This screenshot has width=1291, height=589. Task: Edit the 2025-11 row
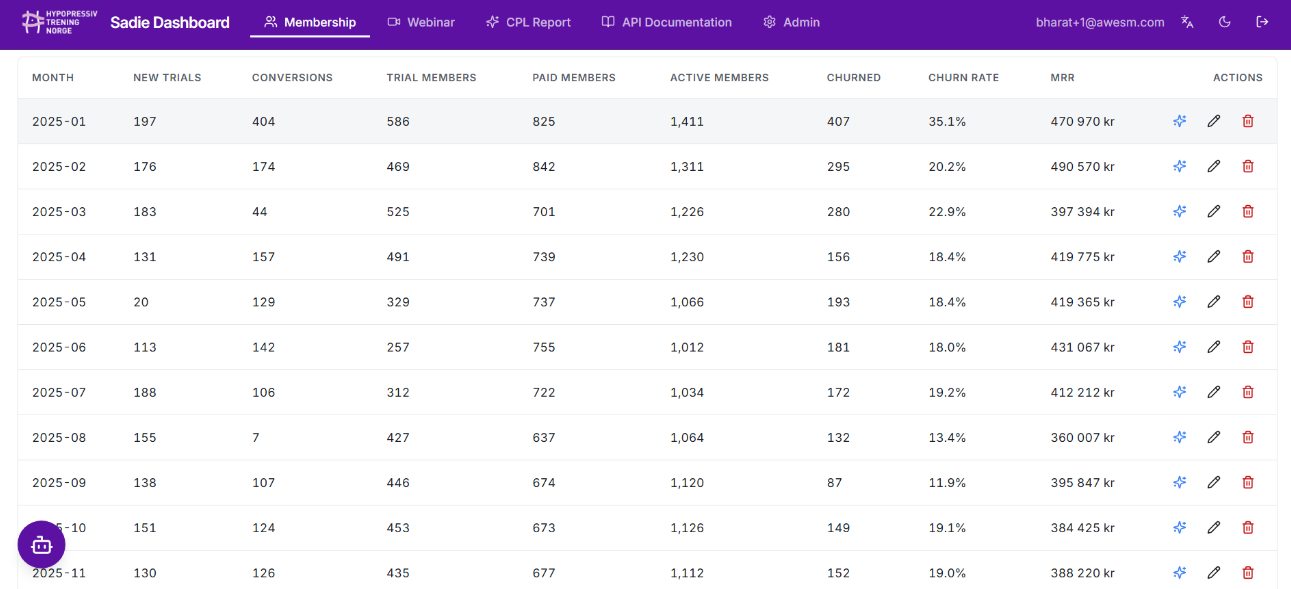coord(1214,572)
